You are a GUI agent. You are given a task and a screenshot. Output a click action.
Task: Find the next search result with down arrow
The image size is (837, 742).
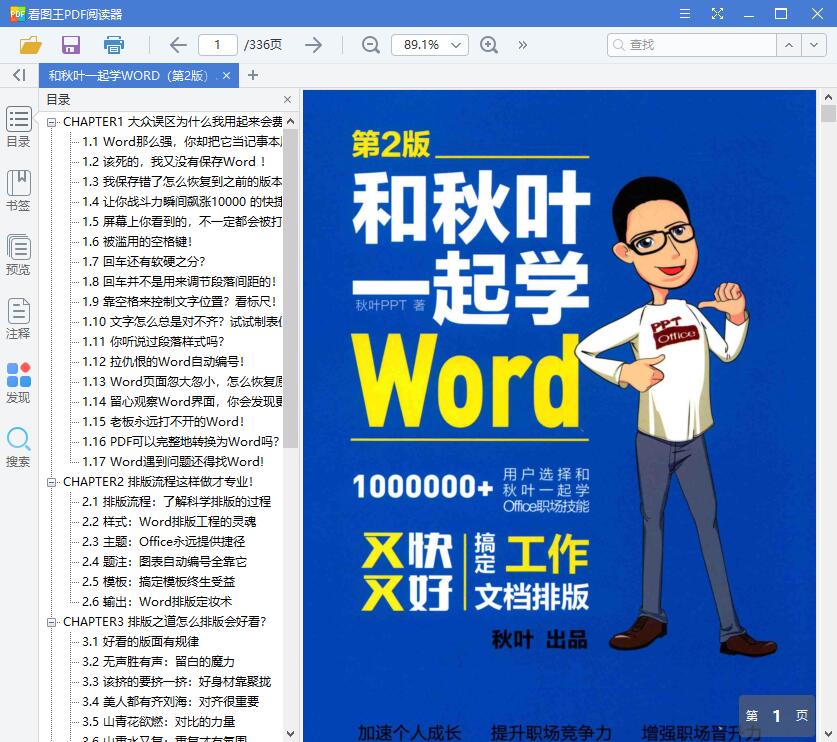pyautogui.click(x=814, y=45)
